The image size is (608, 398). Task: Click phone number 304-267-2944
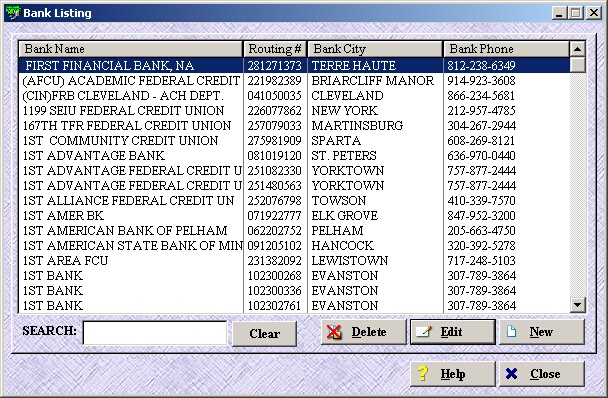[482, 126]
